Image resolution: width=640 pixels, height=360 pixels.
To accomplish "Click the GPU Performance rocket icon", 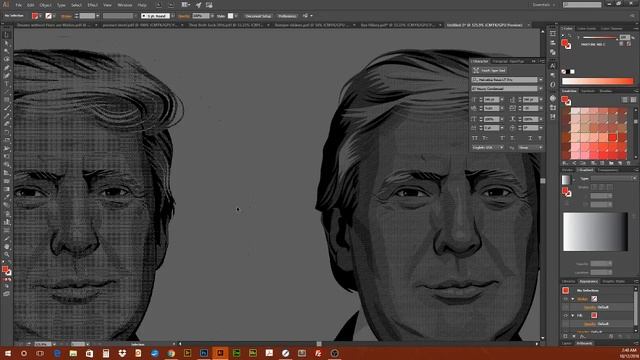I will 198,5.
